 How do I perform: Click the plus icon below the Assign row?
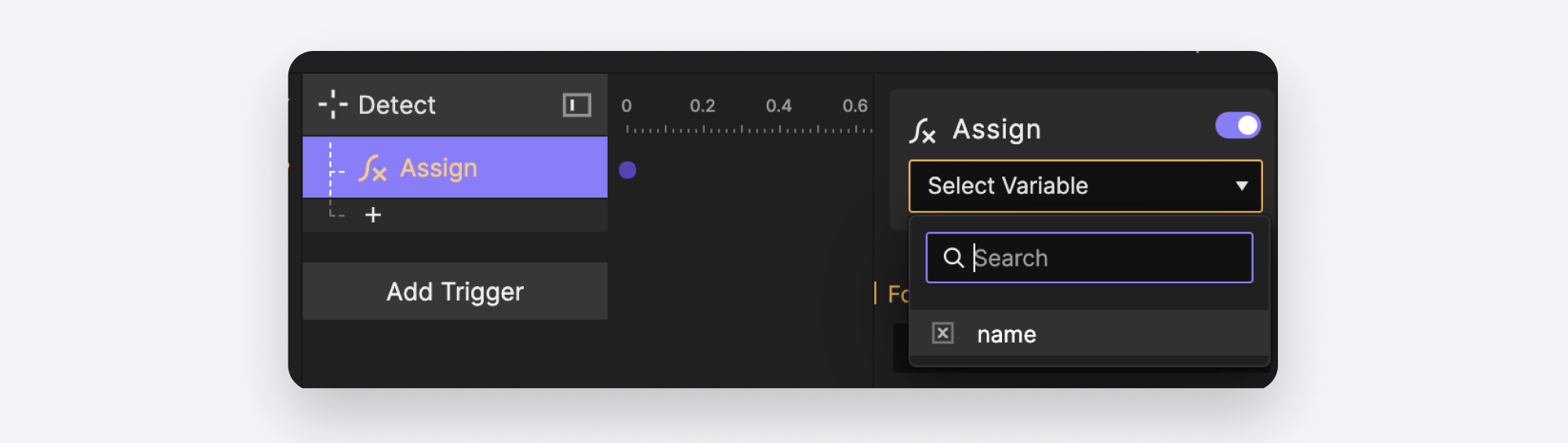pyautogui.click(x=373, y=215)
